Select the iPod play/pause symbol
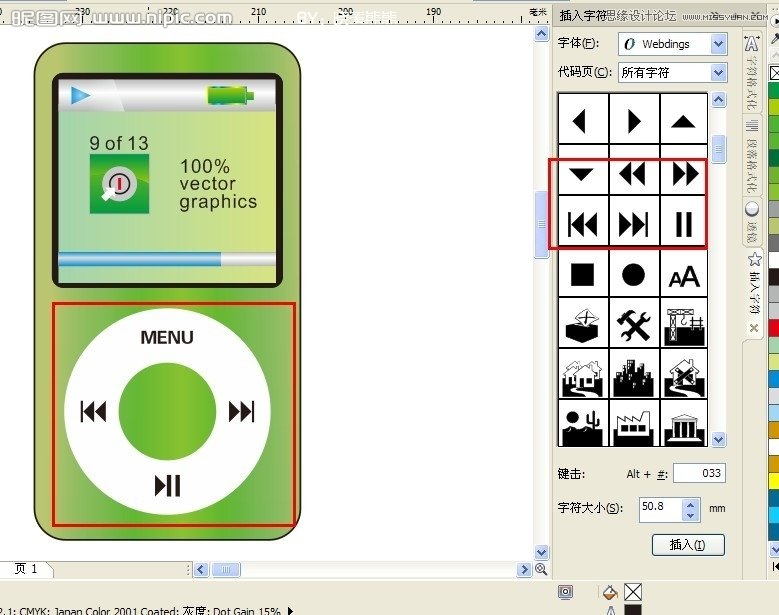779x615 pixels. click(x=167, y=485)
